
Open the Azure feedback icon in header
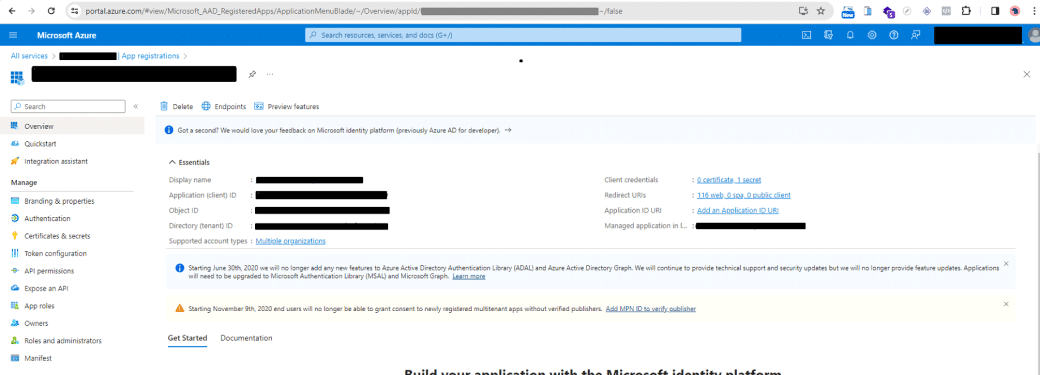click(x=916, y=35)
